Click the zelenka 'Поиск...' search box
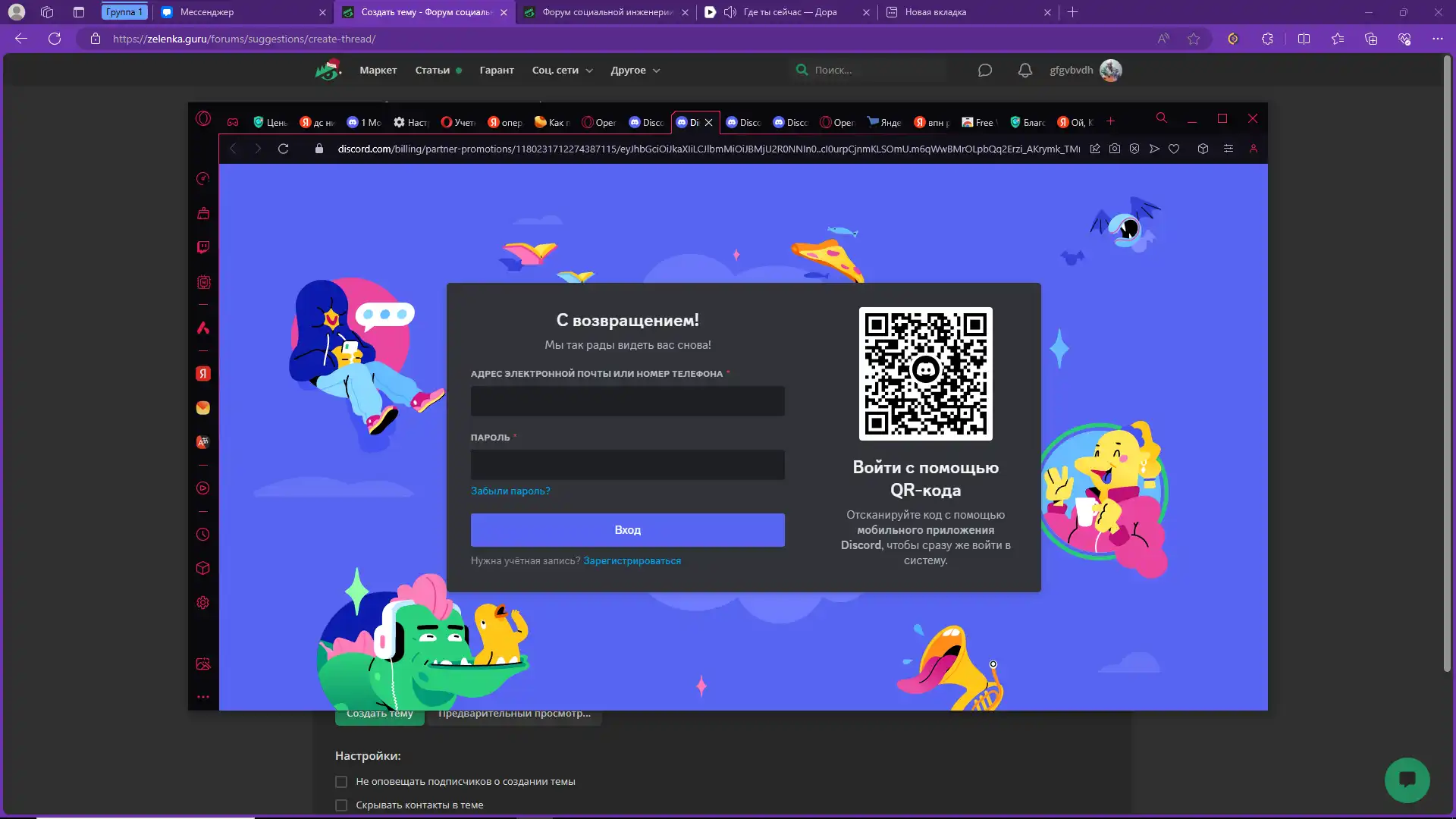Image resolution: width=1456 pixels, height=819 pixels. tap(868, 70)
